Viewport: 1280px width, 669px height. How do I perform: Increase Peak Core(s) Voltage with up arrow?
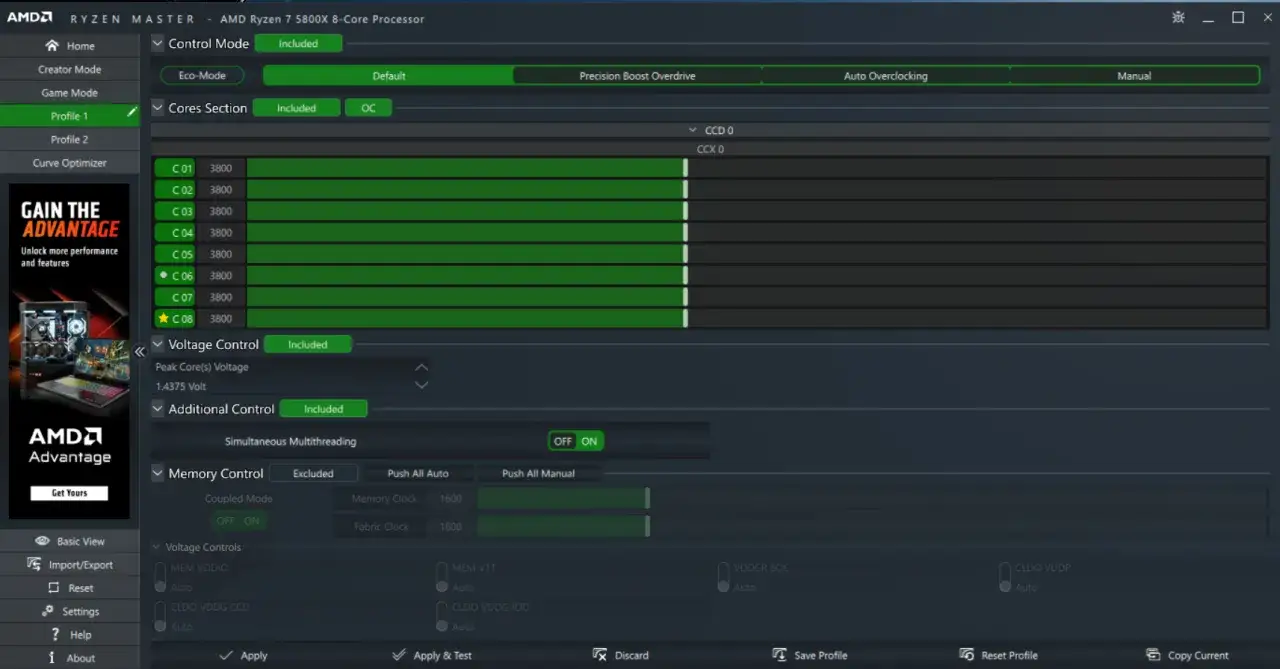(422, 367)
